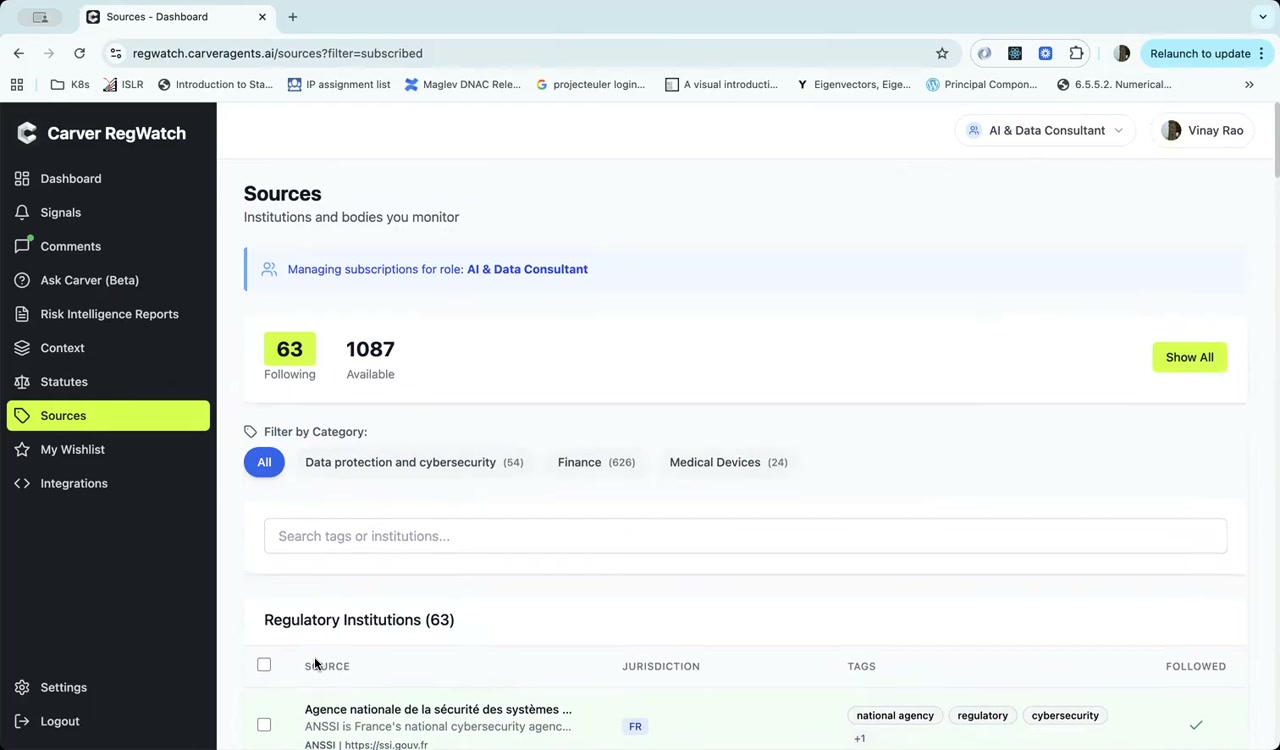1280x750 pixels.
Task: Click the Context layers icon
Action: (22, 348)
